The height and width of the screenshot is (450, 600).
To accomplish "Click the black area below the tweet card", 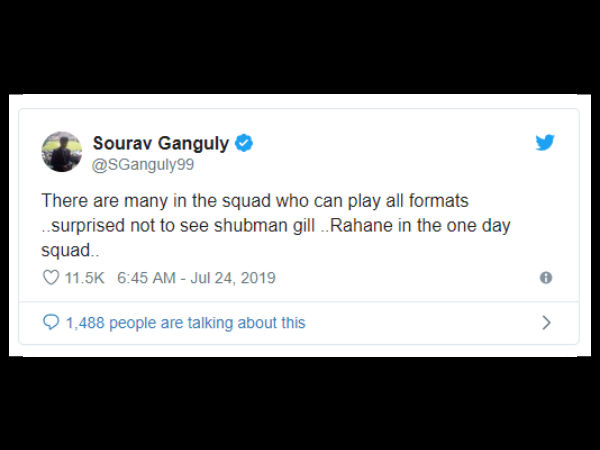I will coord(300,400).
